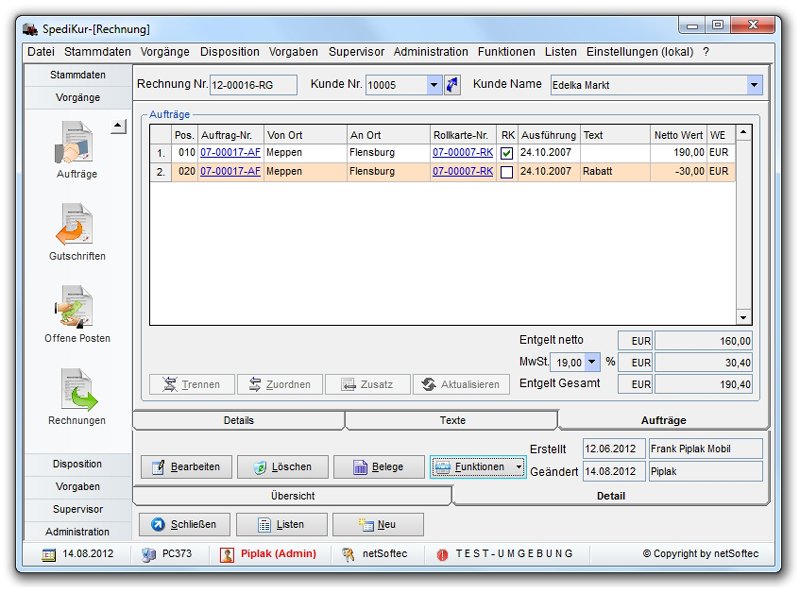800x593 pixels.
Task: Open the MwSt. rate dropdown
Action: [x=592, y=362]
